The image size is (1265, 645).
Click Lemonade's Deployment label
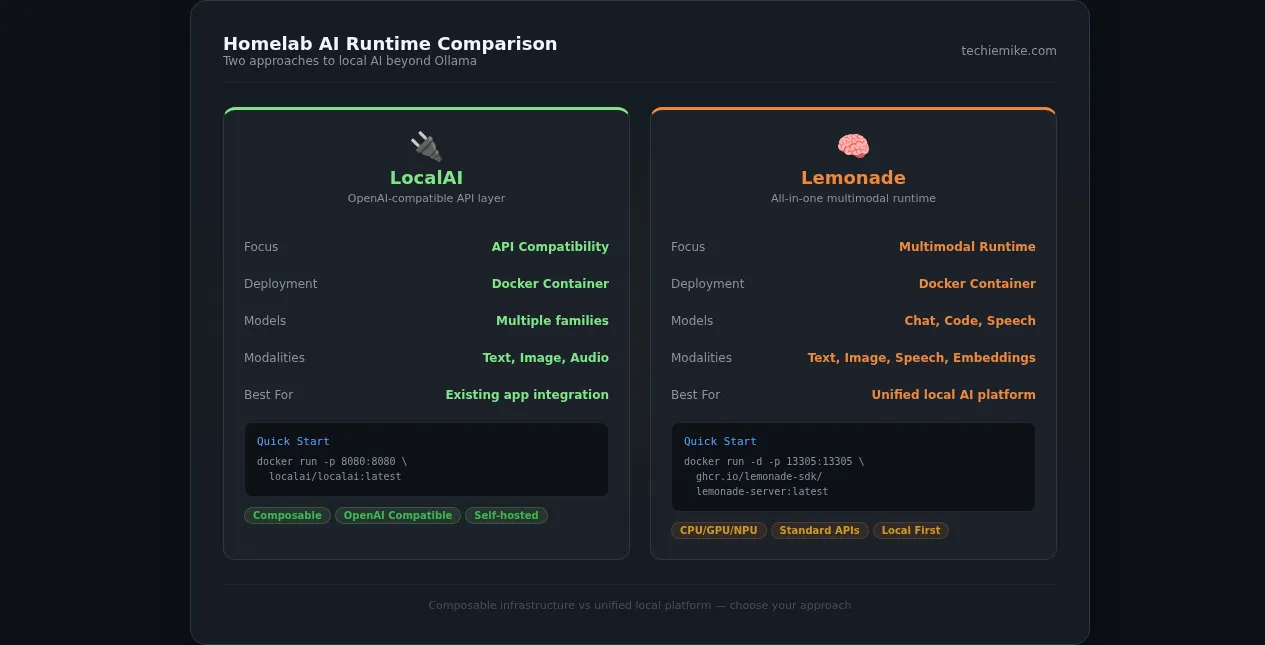(x=708, y=284)
